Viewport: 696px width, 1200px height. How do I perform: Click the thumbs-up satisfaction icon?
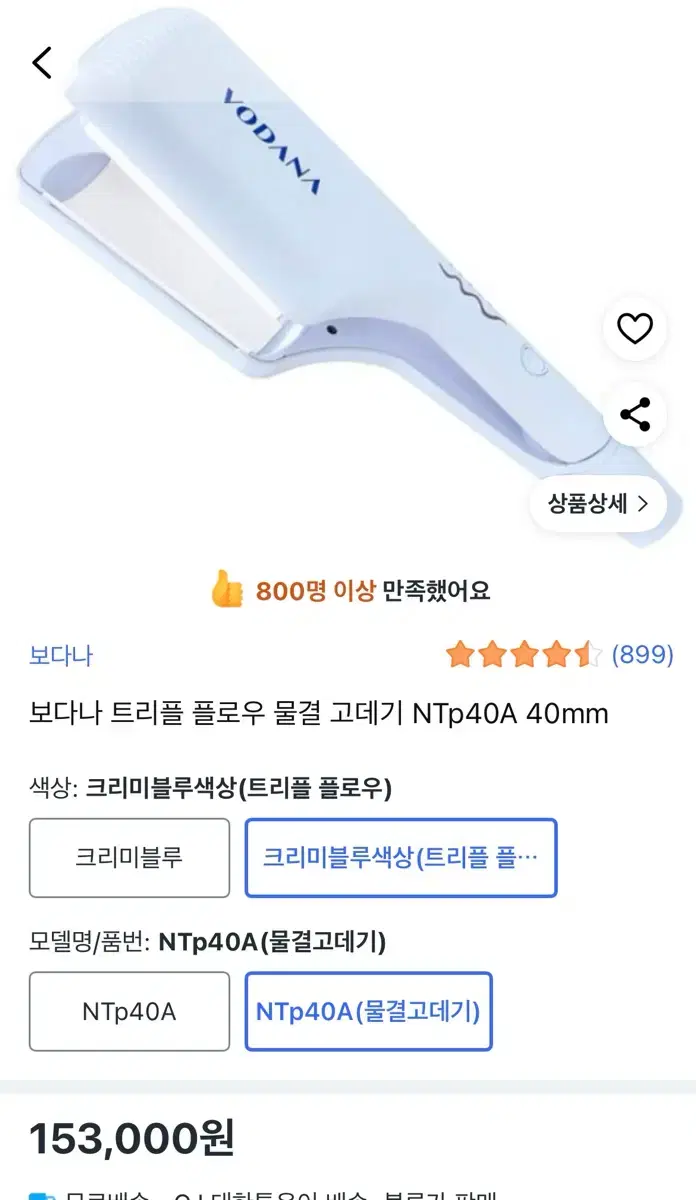tap(227, 590)
